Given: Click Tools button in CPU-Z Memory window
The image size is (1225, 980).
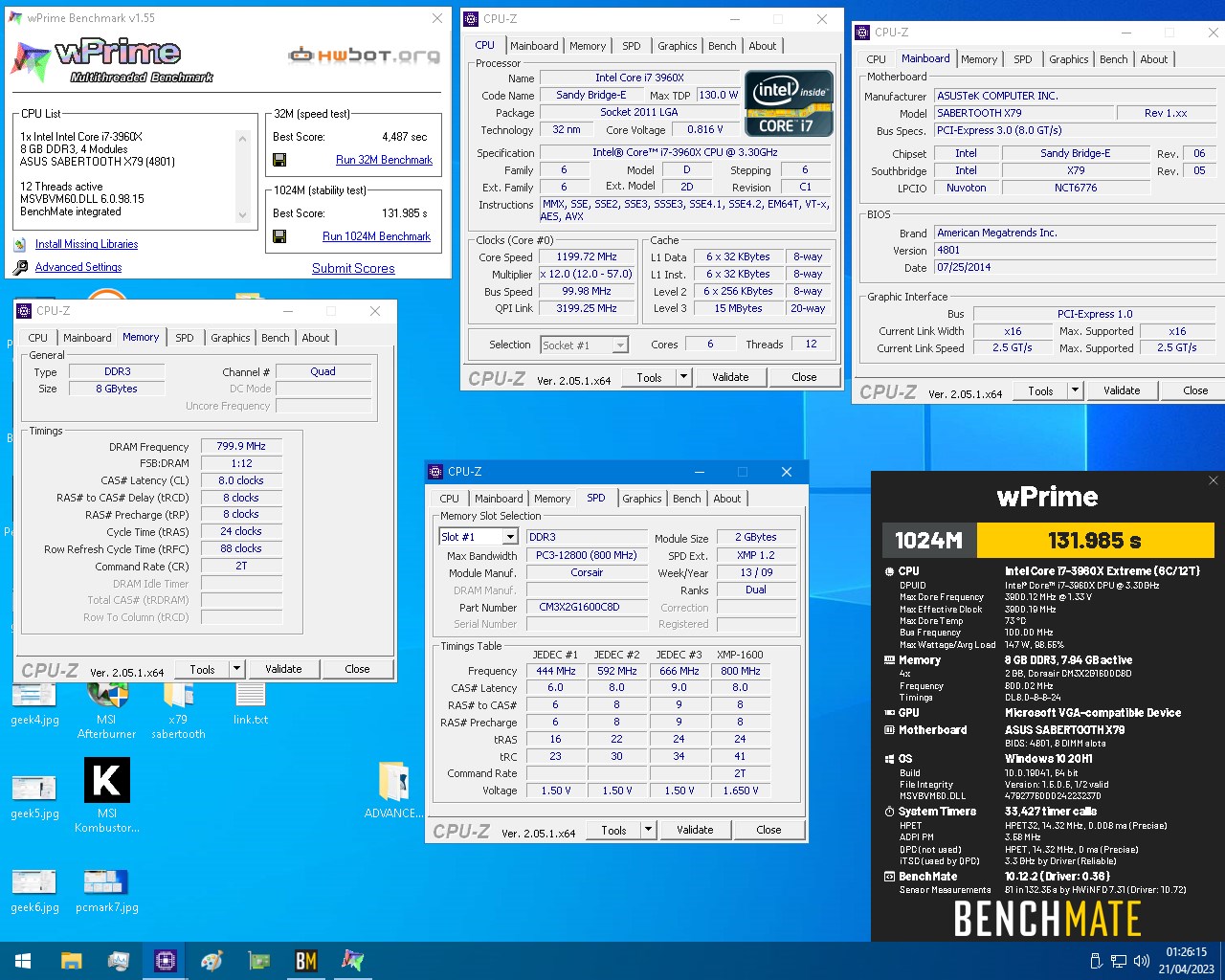Looking at the screenshot, I should pyautogui.click(x=202, y=669).
